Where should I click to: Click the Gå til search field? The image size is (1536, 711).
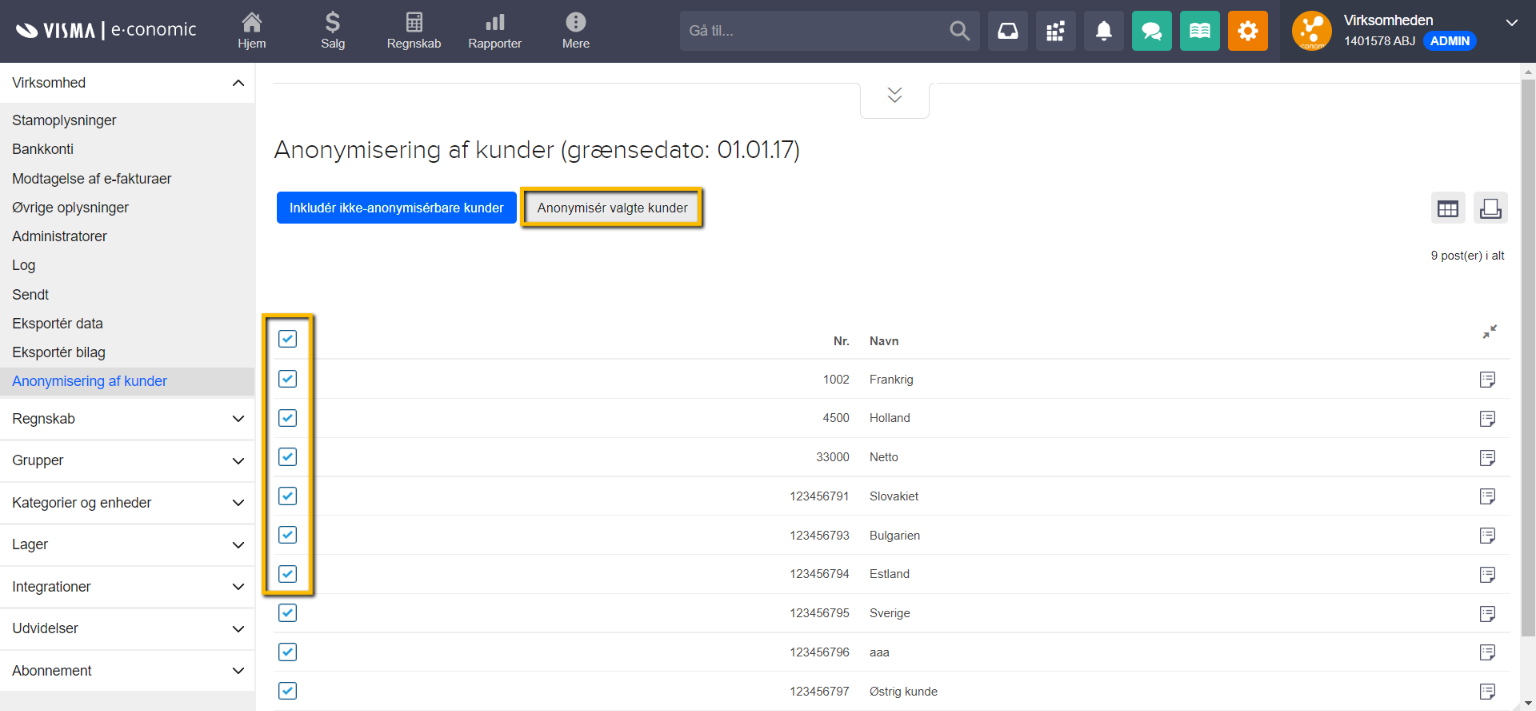[815, 31]
